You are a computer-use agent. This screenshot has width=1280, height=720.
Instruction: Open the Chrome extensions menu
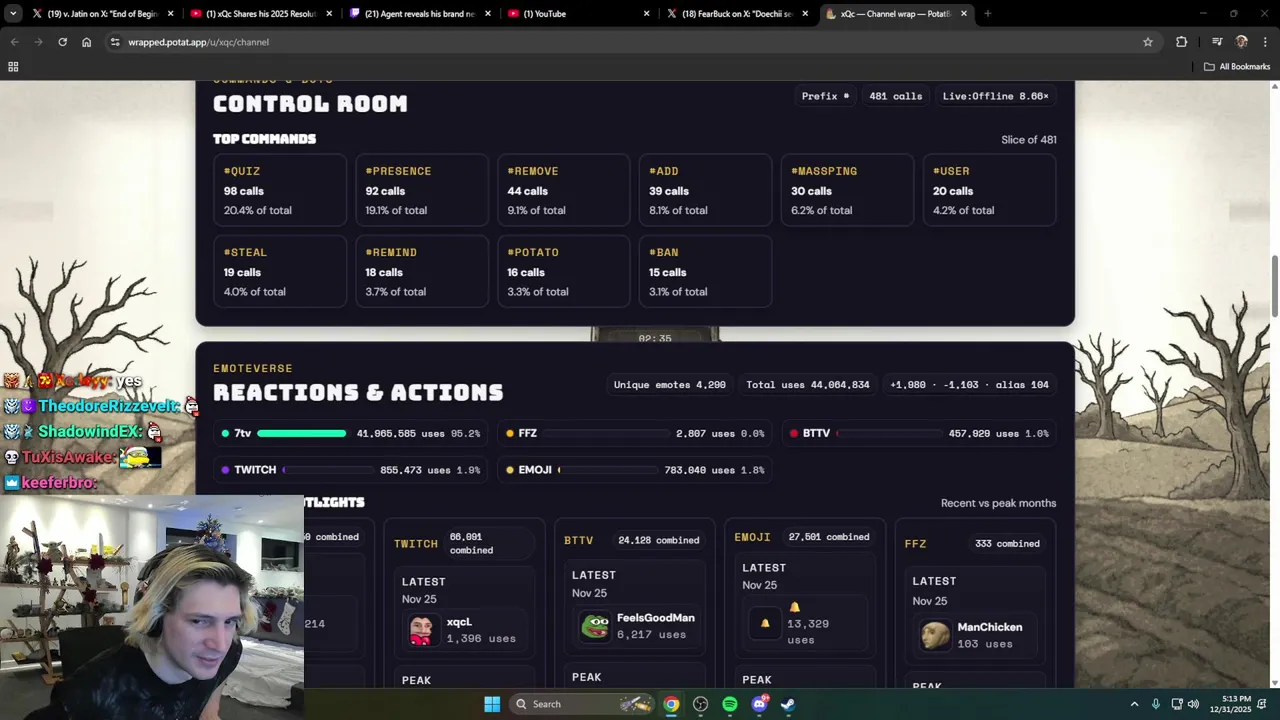pos(1182,42)
